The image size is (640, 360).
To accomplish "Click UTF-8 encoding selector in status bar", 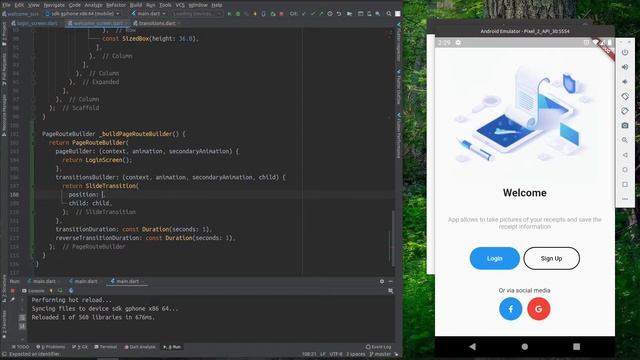I will [x=336, y=354].
